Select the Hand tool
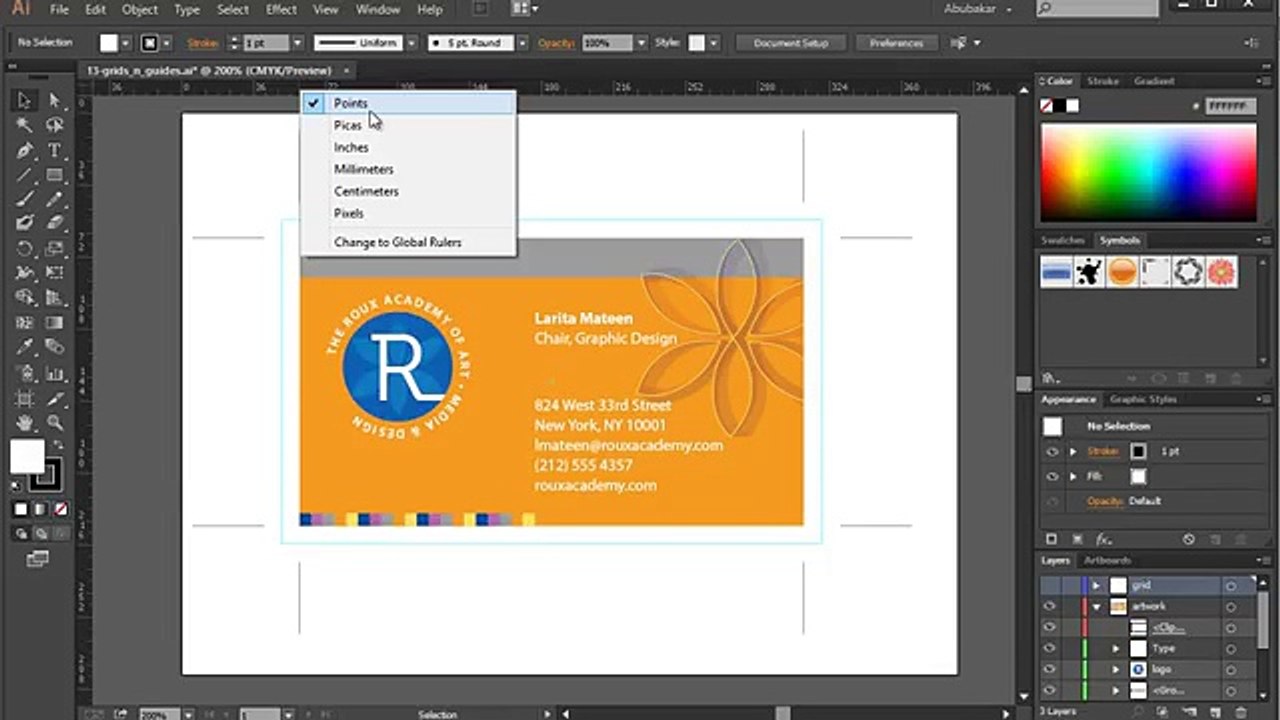Screen dimensions: 1280x720 click(24, 423)
